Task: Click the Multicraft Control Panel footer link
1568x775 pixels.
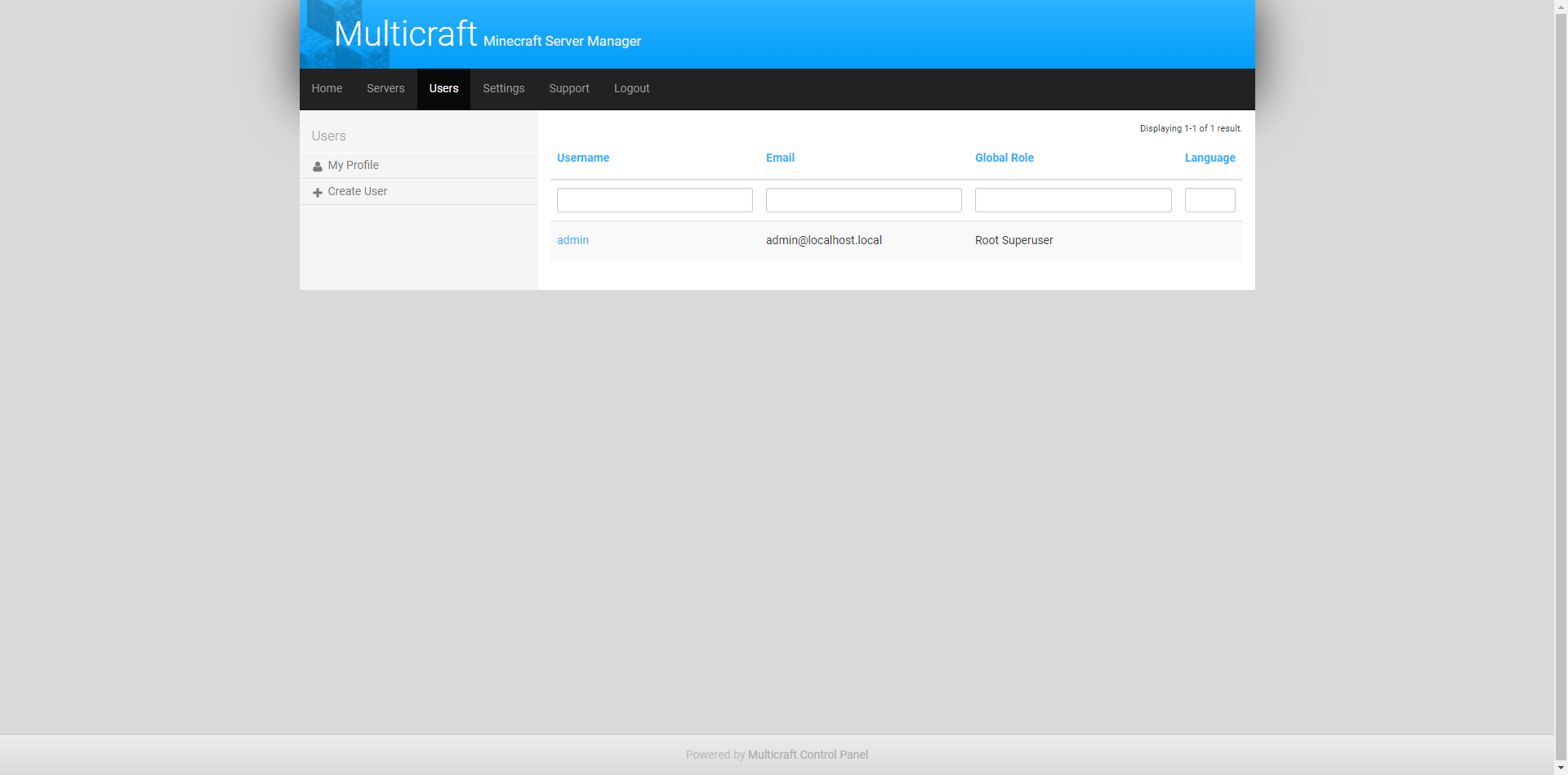Action: [808, 755]
